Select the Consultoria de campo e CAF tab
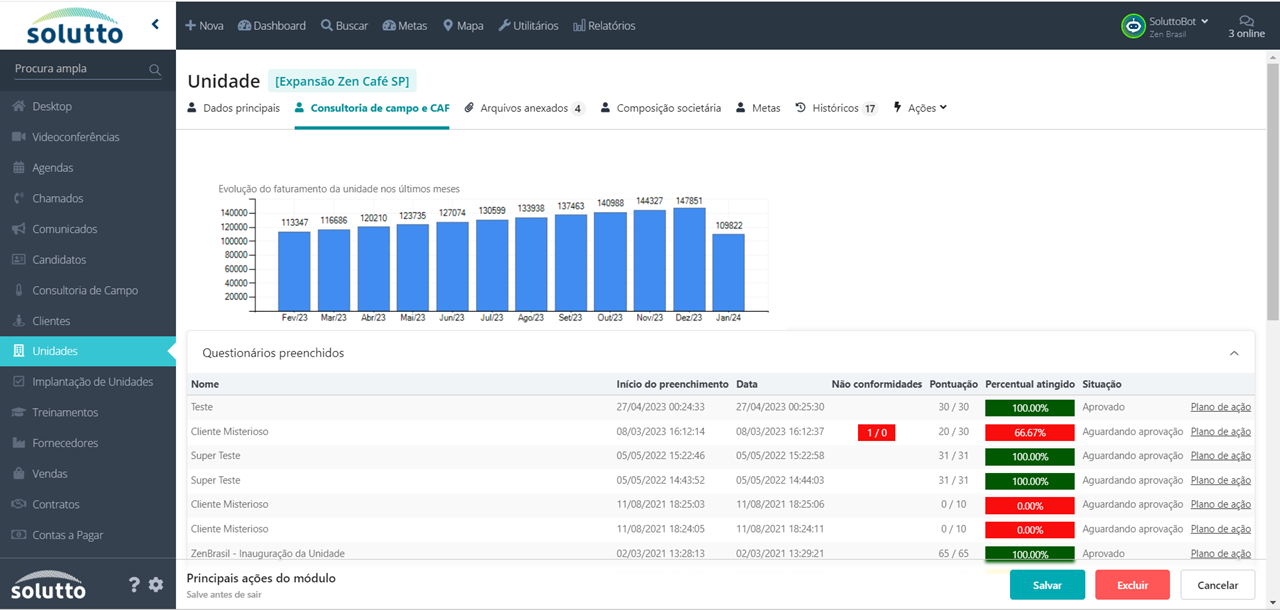1280x610 pixels. [x=372, y=108]
